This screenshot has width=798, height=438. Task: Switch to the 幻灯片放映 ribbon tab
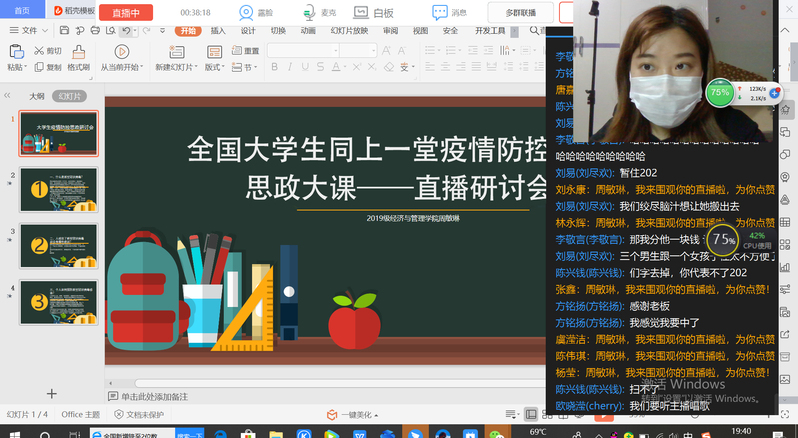347,31
